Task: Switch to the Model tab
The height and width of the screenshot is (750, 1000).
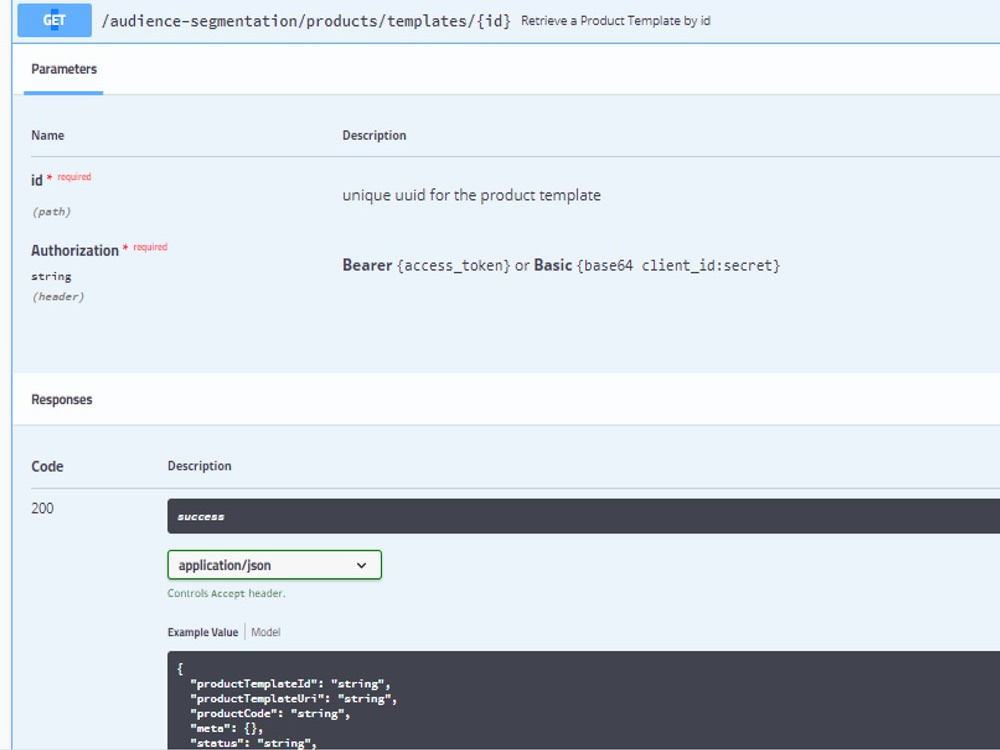Action: pyautogui.click(x=265, y=632)
